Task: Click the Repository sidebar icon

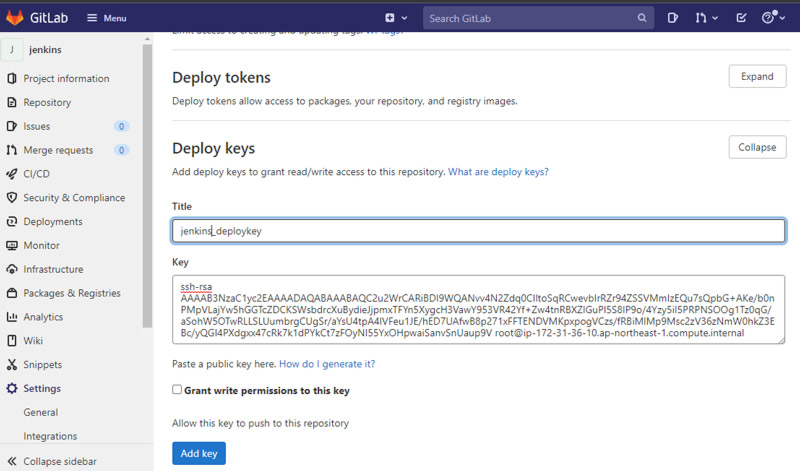Action: pyautogui.click(x=12, y=102)
